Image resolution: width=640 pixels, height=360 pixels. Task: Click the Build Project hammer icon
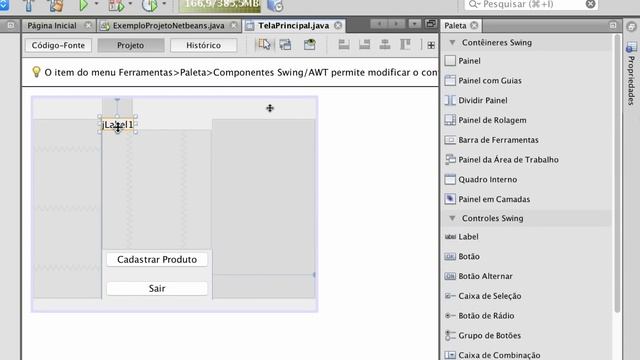[x=29, y=5]
